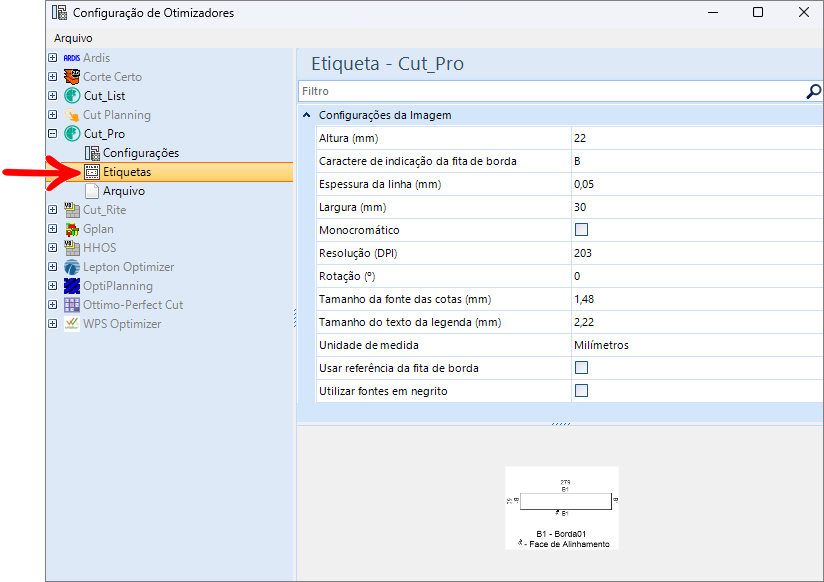Click the filter search magnifier icon

[x=813, y=91]
